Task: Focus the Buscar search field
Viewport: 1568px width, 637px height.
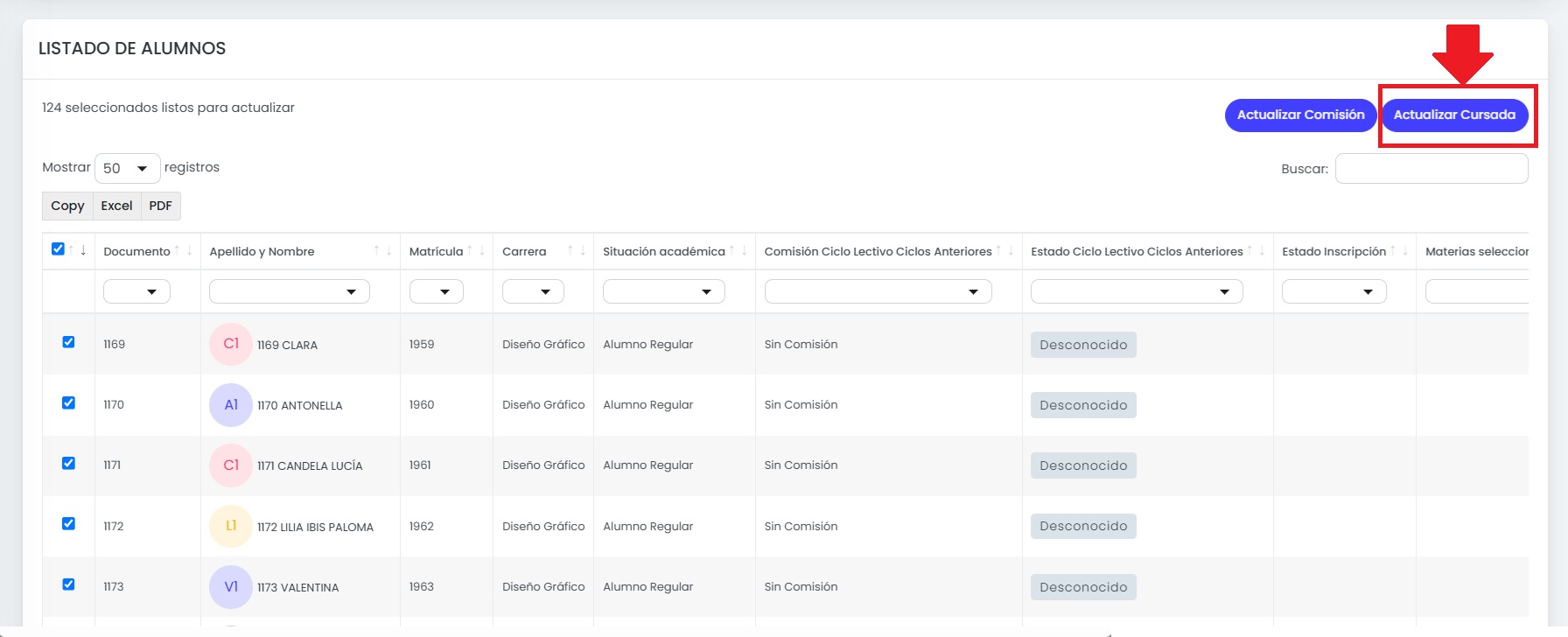Action: 1431,168
